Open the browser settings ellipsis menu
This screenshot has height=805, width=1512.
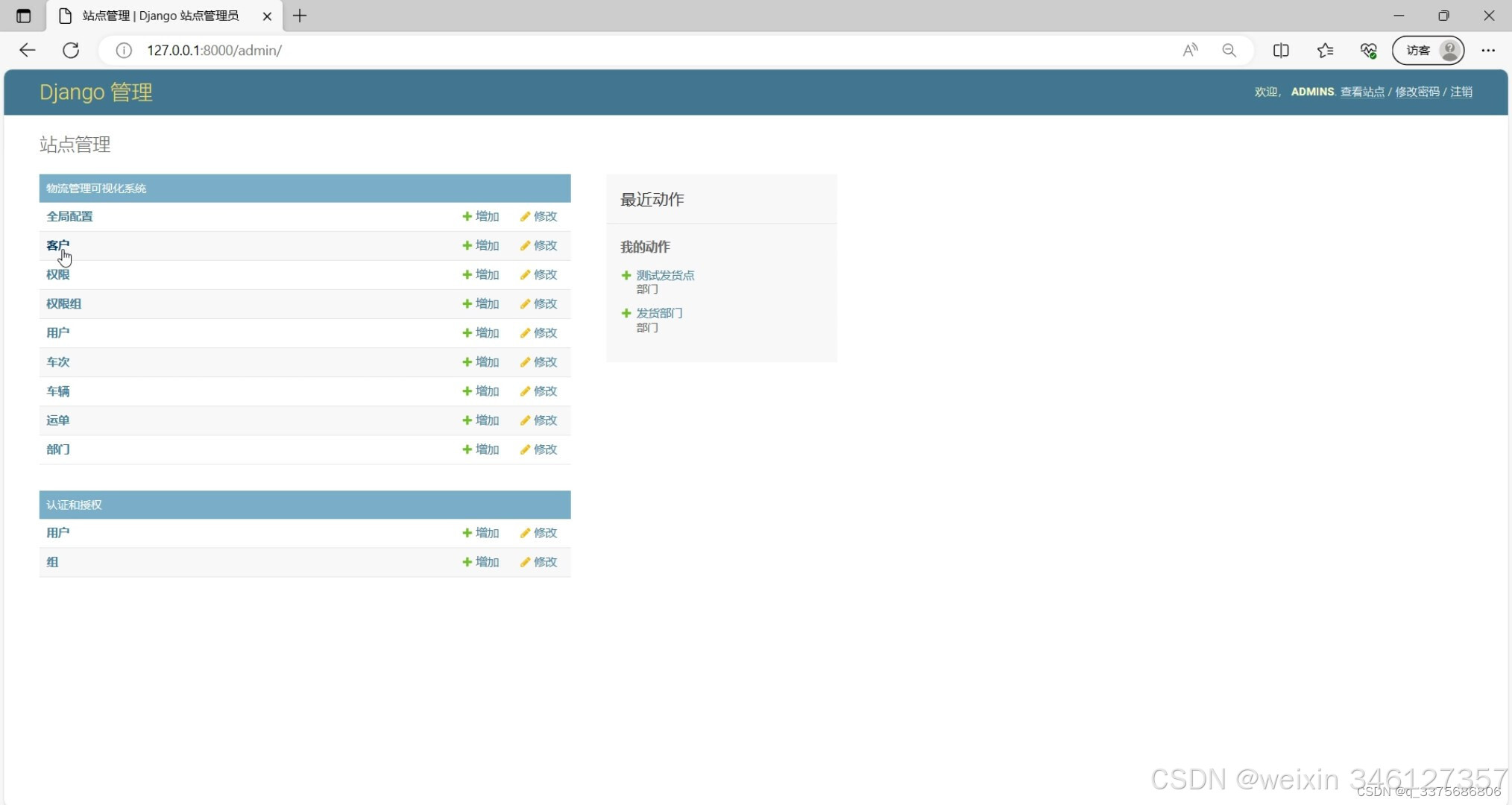pyautogui.click(x=1488, y=50)
